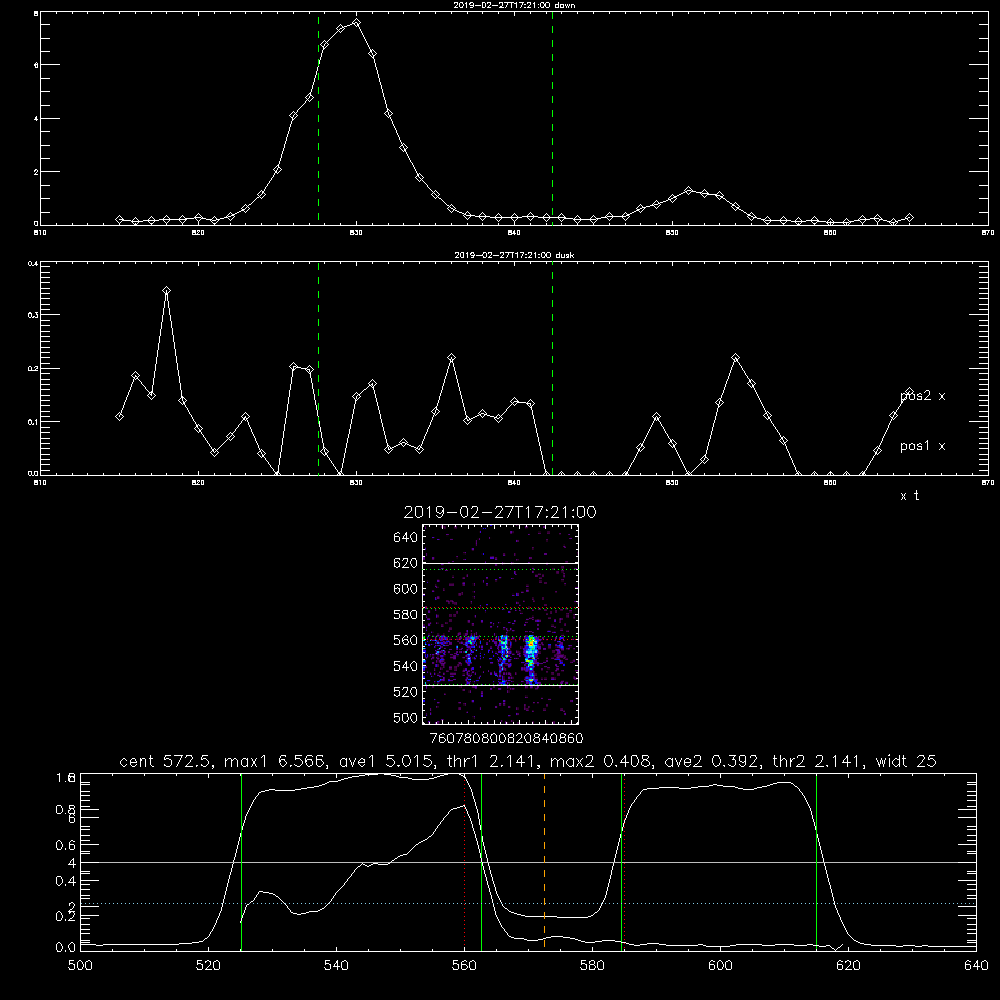Select the highest peak marker in dawn plot

pyautogui.click(x=357, y=22)
